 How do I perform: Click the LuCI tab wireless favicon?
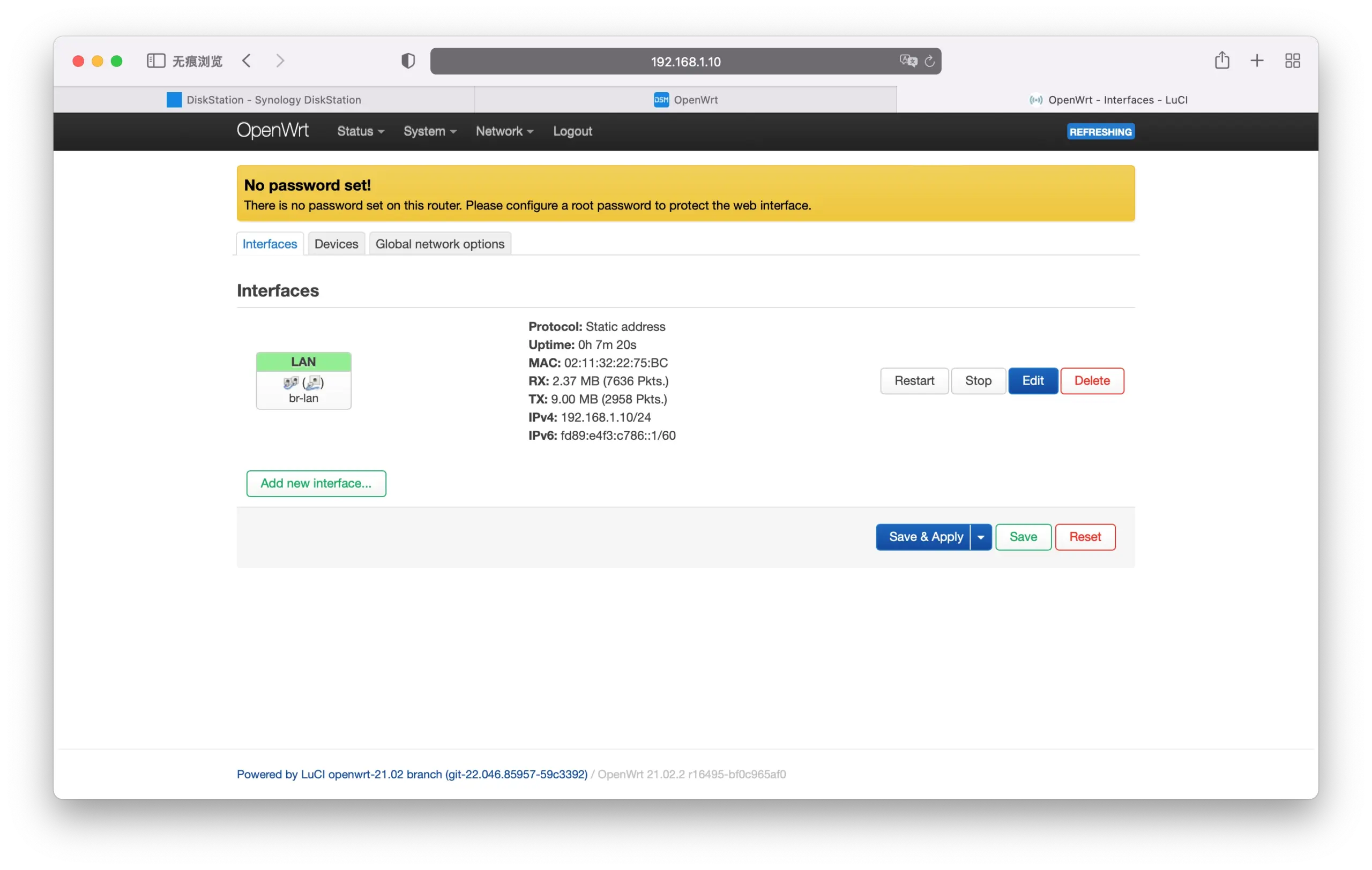[1036, 100]
